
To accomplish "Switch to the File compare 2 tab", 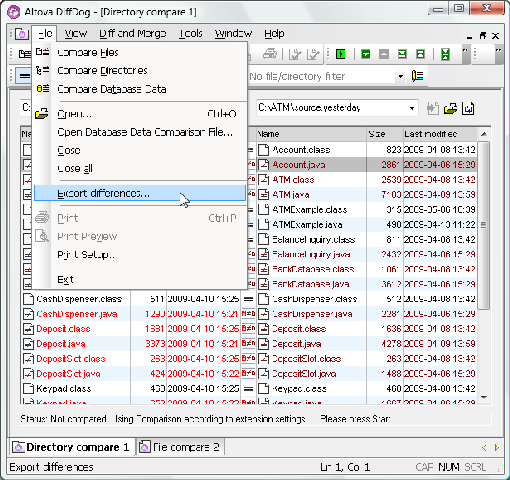I will [x=180, y=447].
